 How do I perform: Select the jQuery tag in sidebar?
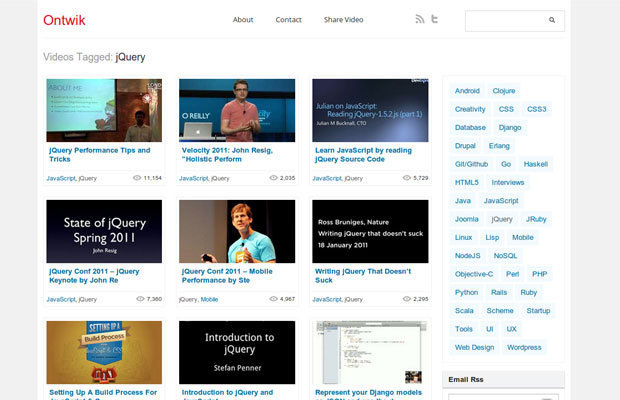pos(502,219)
